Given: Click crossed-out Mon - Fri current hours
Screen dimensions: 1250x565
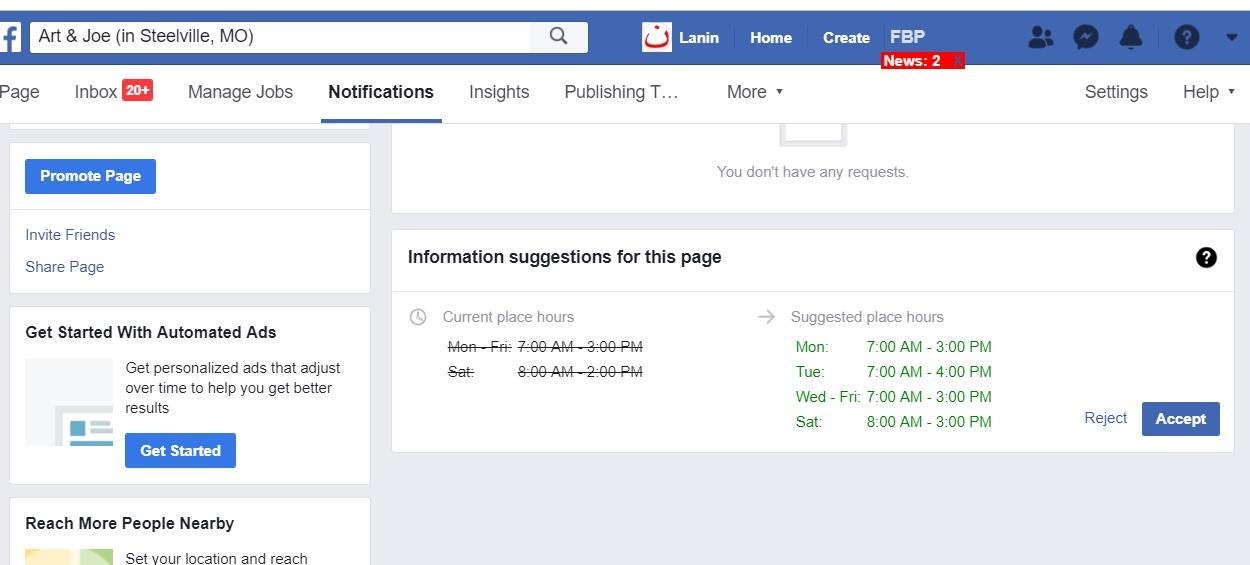Looking at the screenshot, I should pos(545,347).
